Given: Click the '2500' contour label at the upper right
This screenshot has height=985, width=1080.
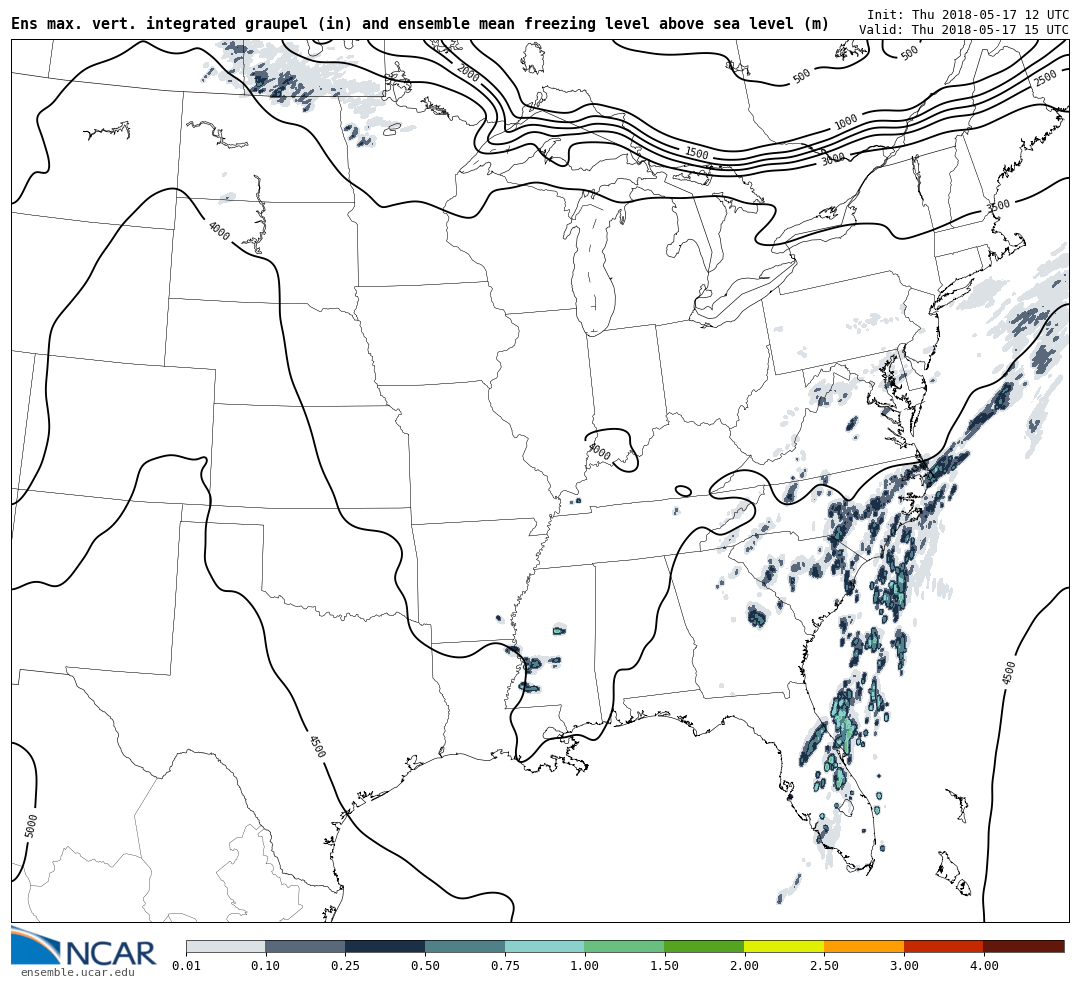Looking at the screenshot, I should pos(1045,78).
